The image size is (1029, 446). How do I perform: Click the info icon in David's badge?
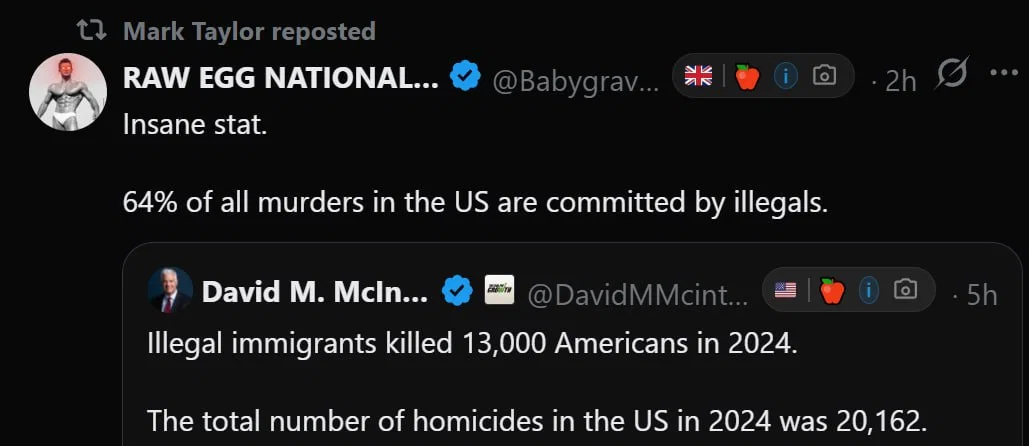[867, 290]
